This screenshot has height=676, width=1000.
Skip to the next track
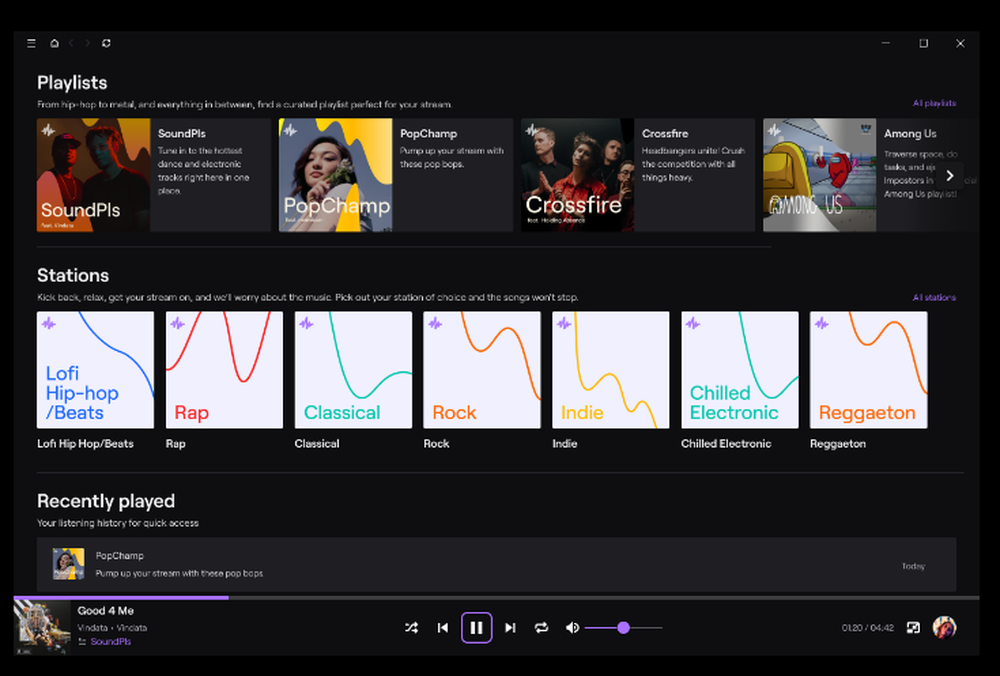coord(510,627)
